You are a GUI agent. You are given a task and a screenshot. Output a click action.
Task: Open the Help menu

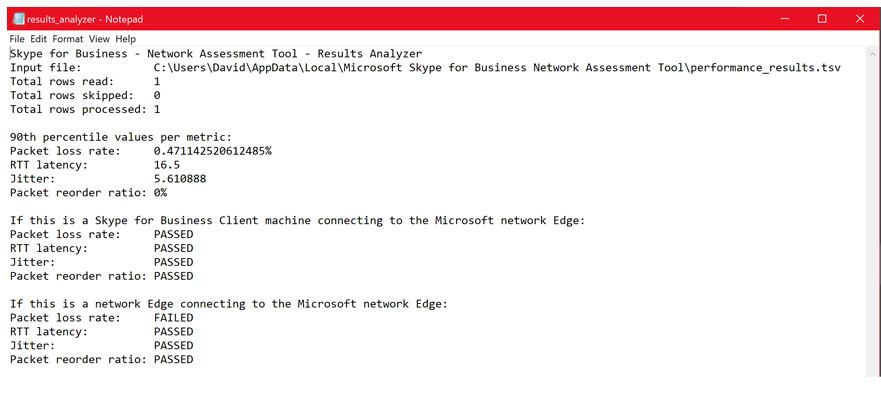tap(126, 39)
